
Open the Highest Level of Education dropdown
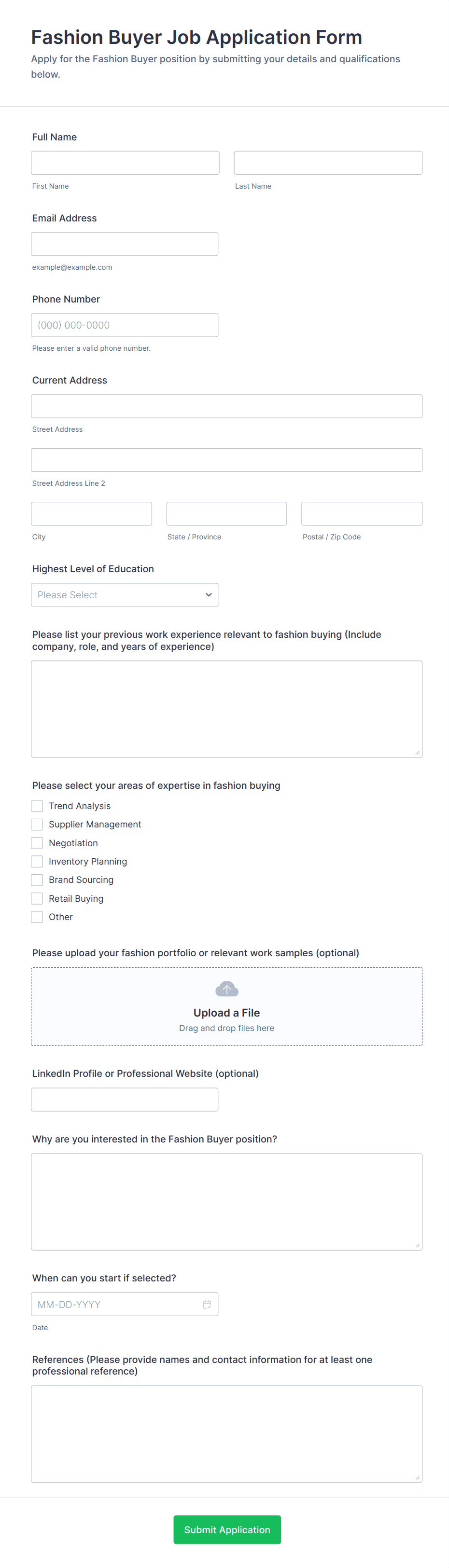(124, 595)
